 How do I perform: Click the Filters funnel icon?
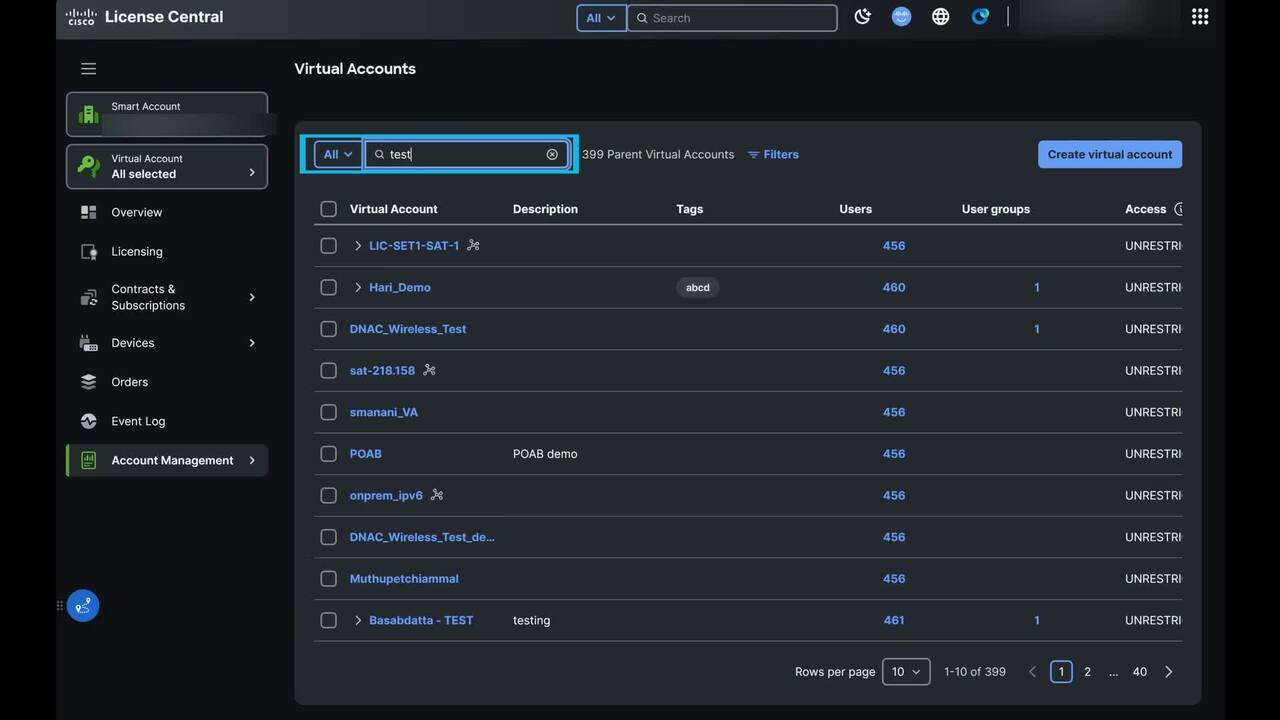click(754, 155)
